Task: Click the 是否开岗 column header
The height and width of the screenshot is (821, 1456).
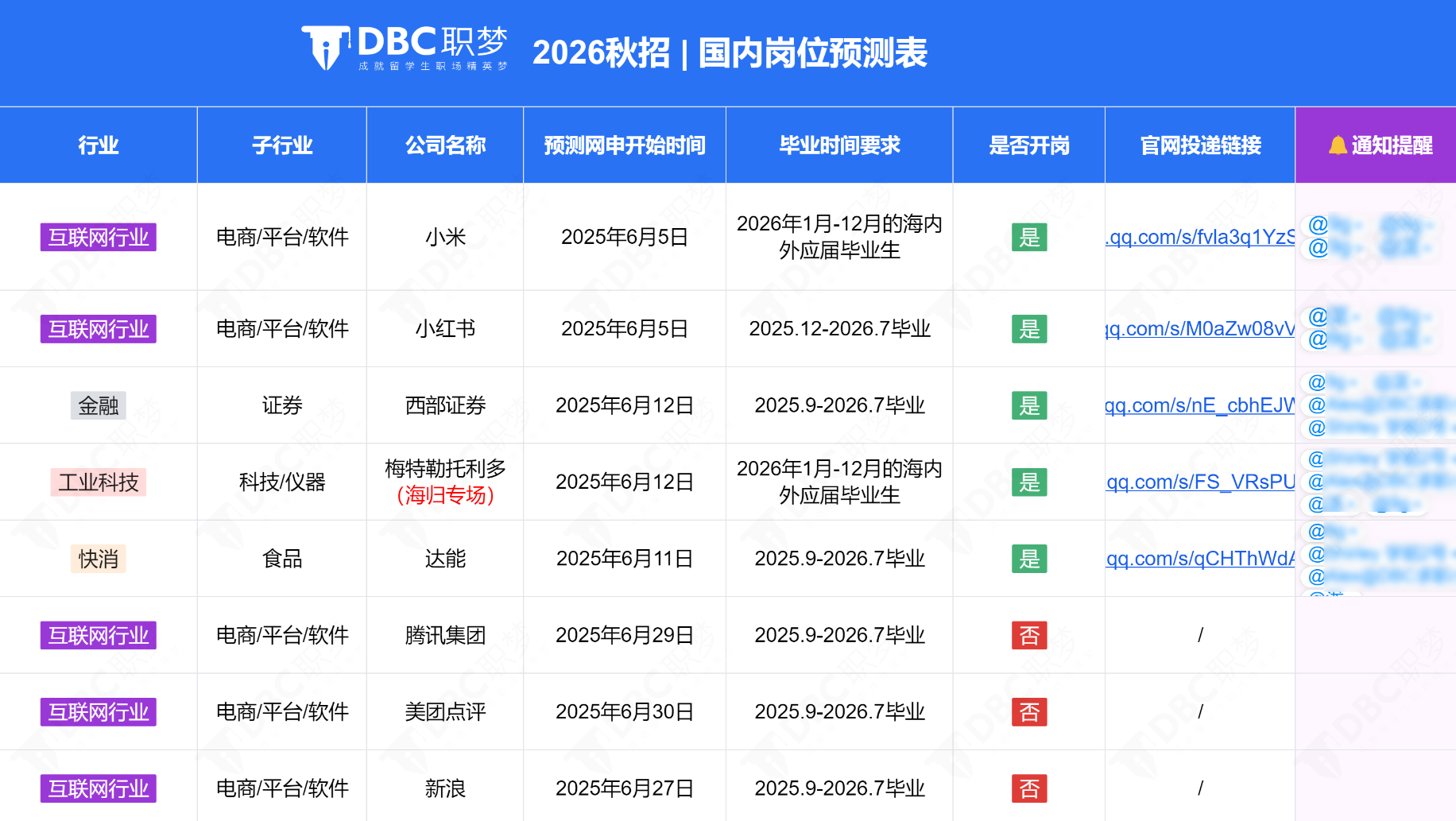Action: [1029, 145]
